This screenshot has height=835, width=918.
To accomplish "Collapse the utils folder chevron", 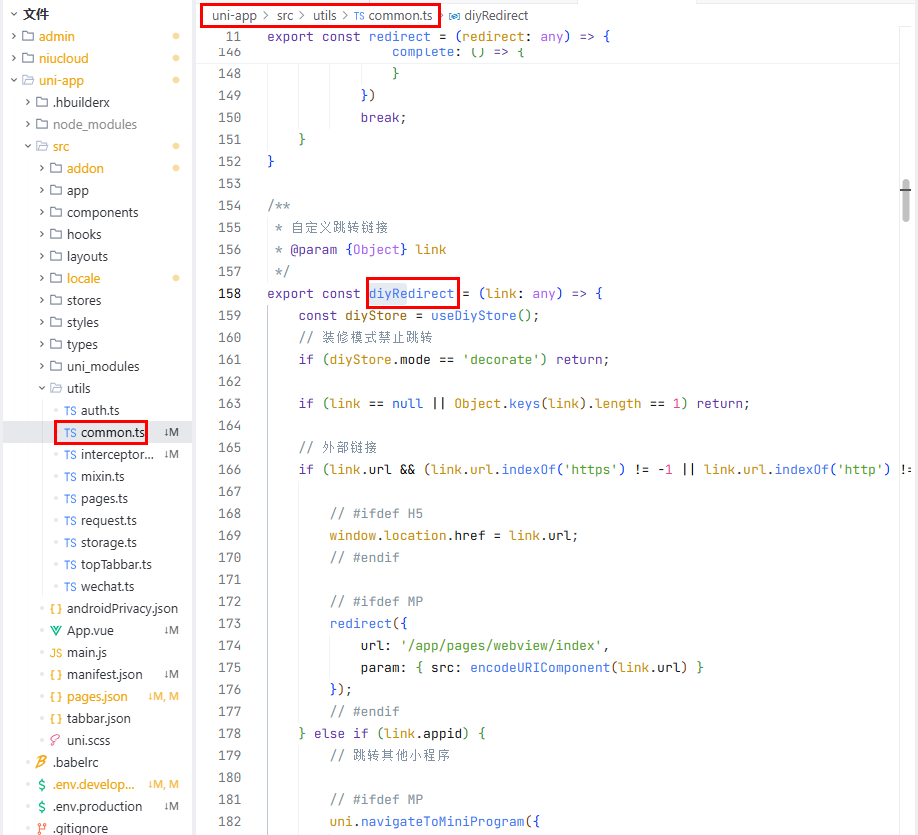I will (x=42, y=388).
